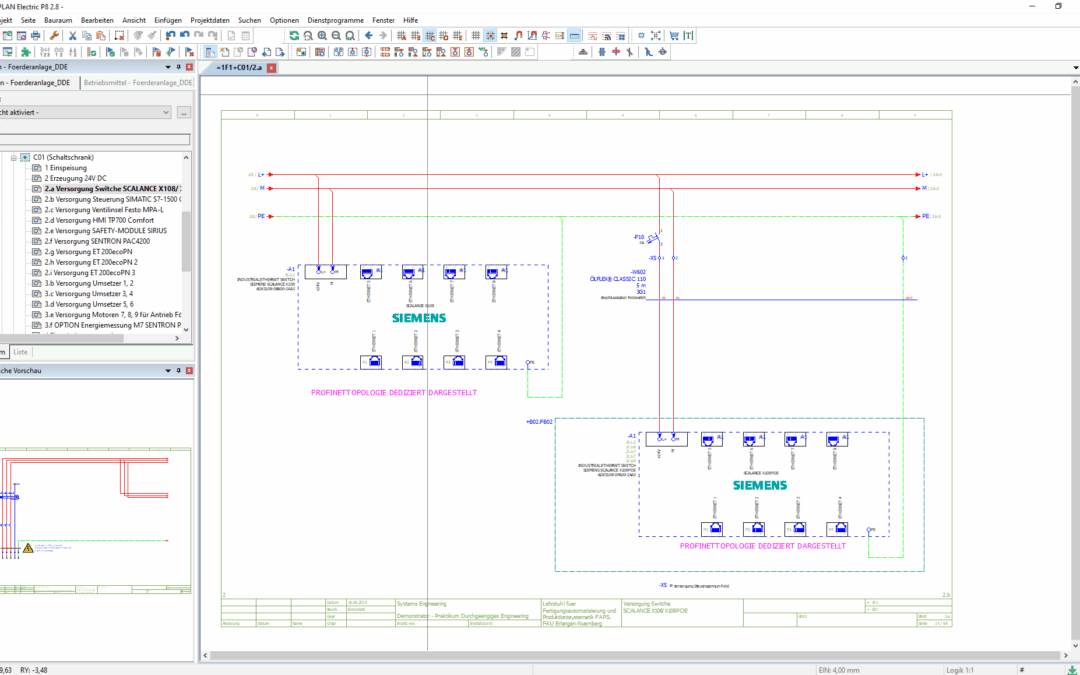
Task: Toggle grid B in the toolbar
Action: [x=415, y=36]
